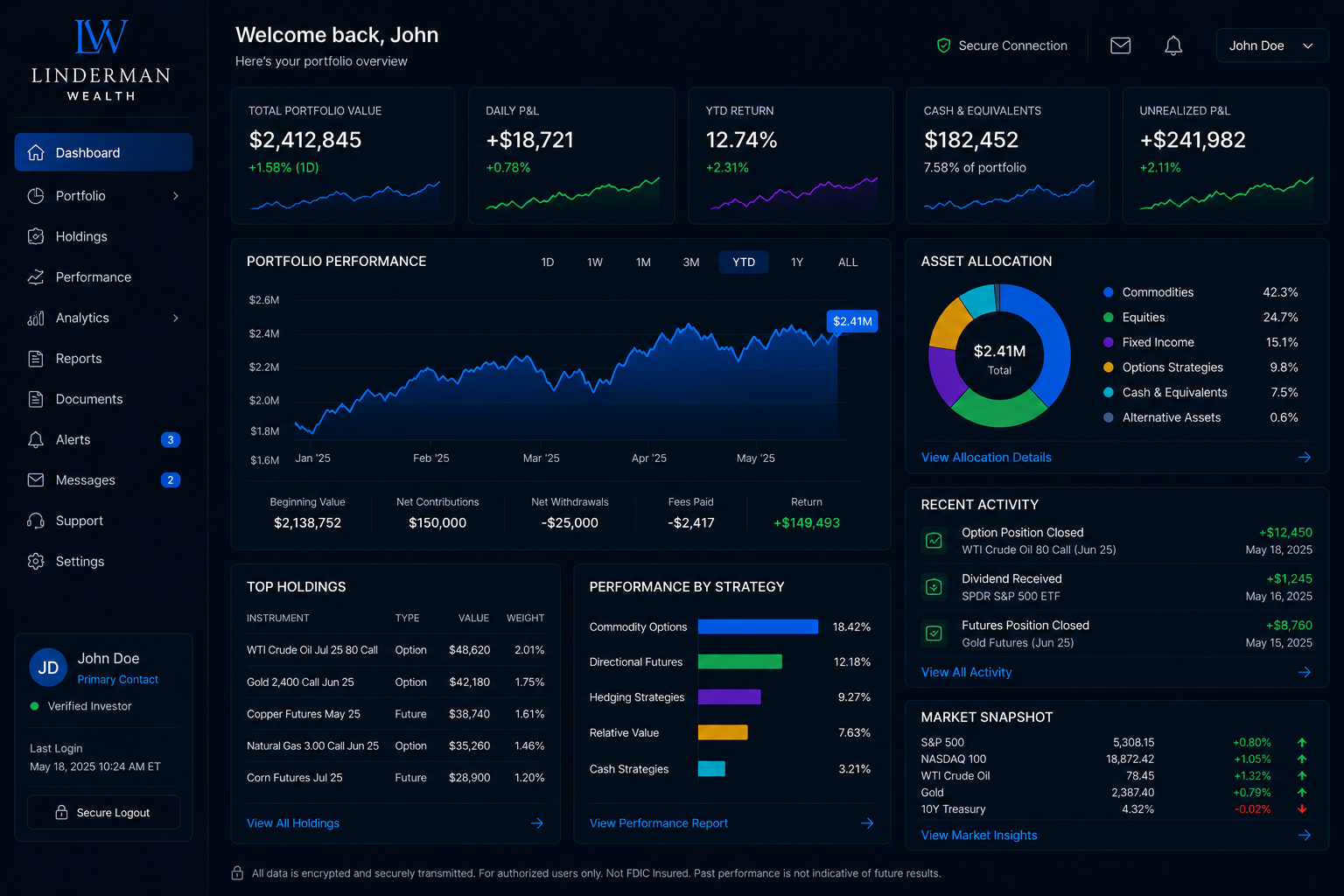The height and width of the screenshot is (896, 1344).
Task: Click the arrow next to View All Holdings
Action: [537, 823]
